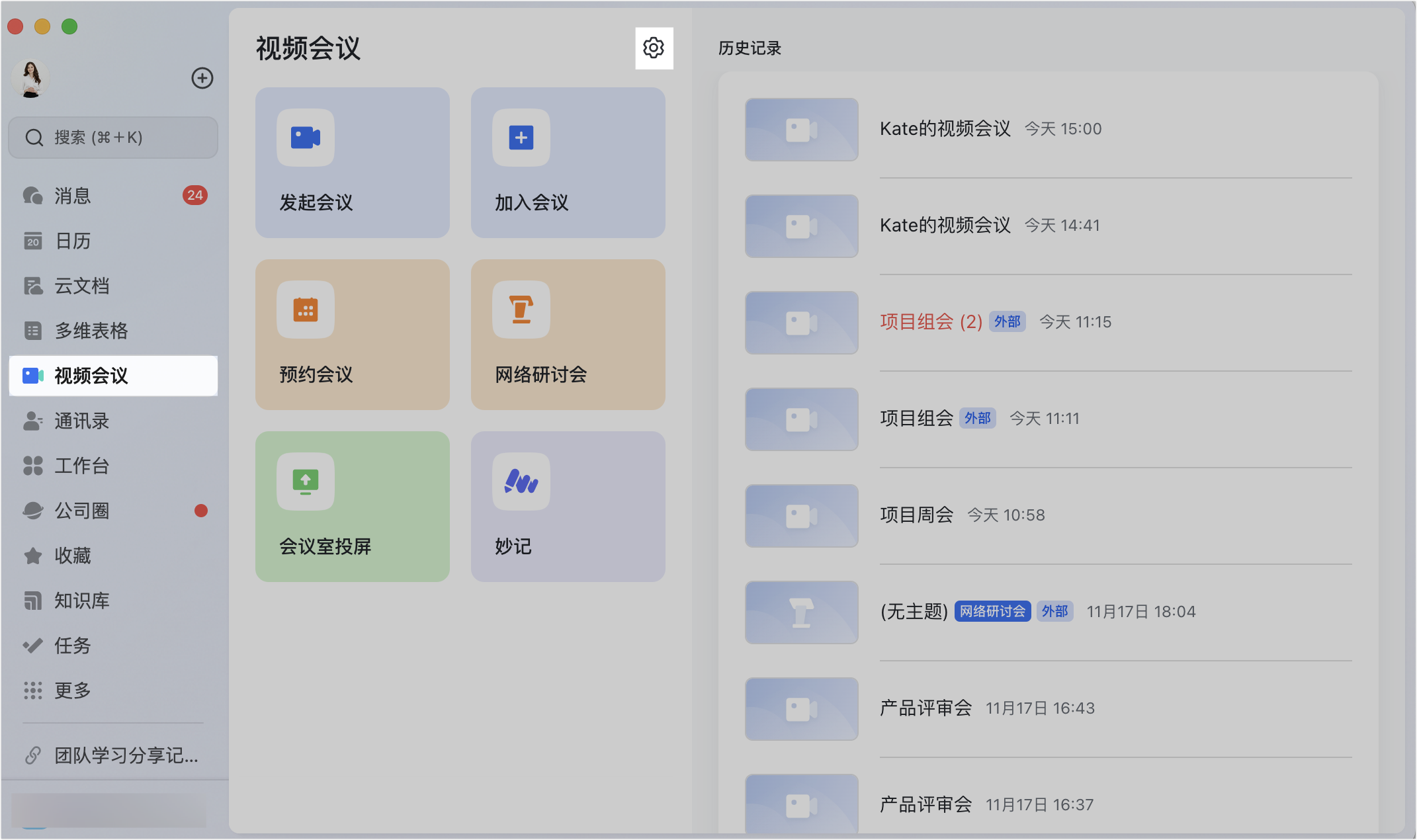Open thumbnail of 产品评审会 at 16:37
This screenshot has width=1417, height=840.
click(x=802, y=804)
